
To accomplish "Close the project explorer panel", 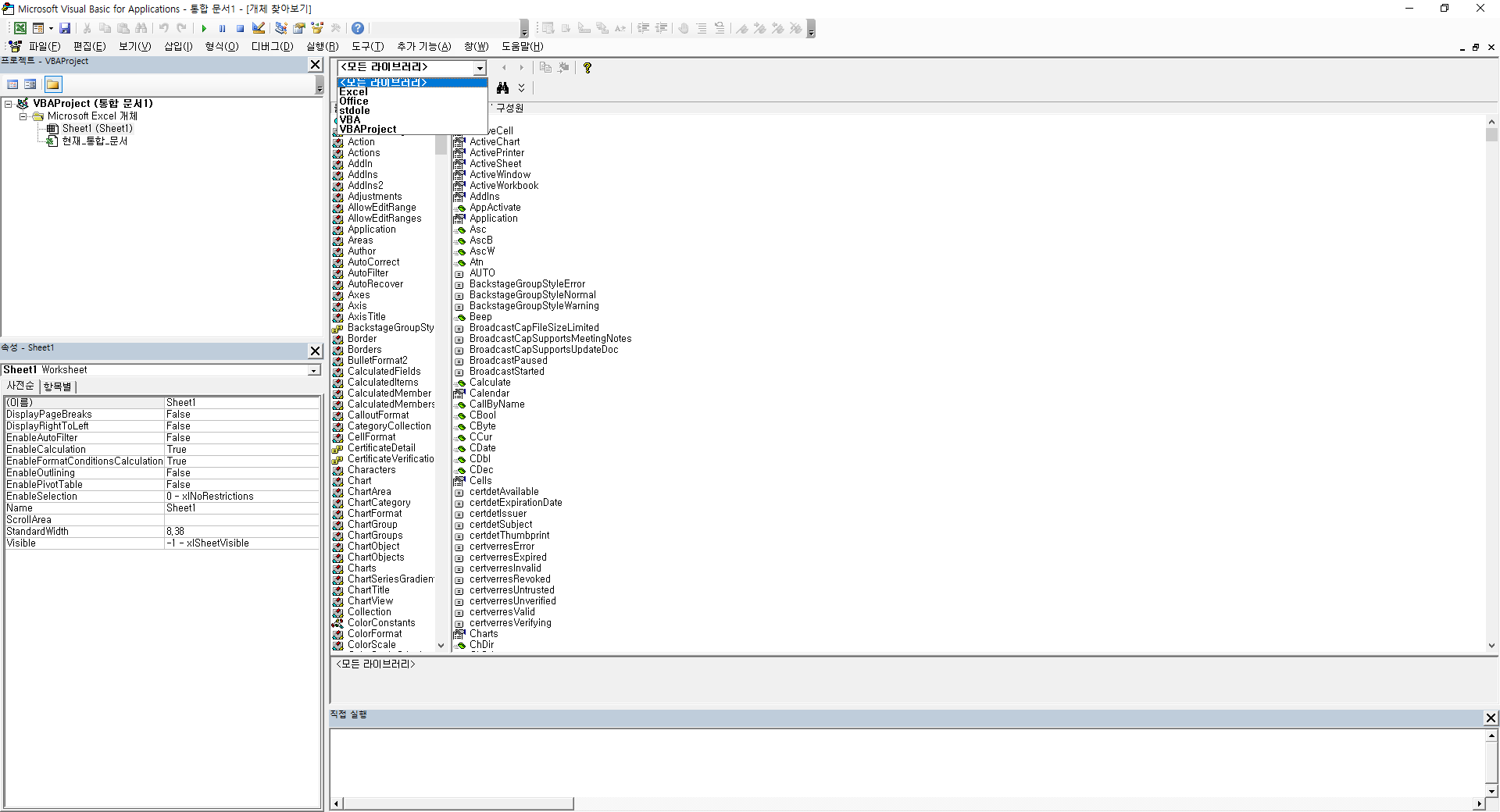I will point(315,65).
